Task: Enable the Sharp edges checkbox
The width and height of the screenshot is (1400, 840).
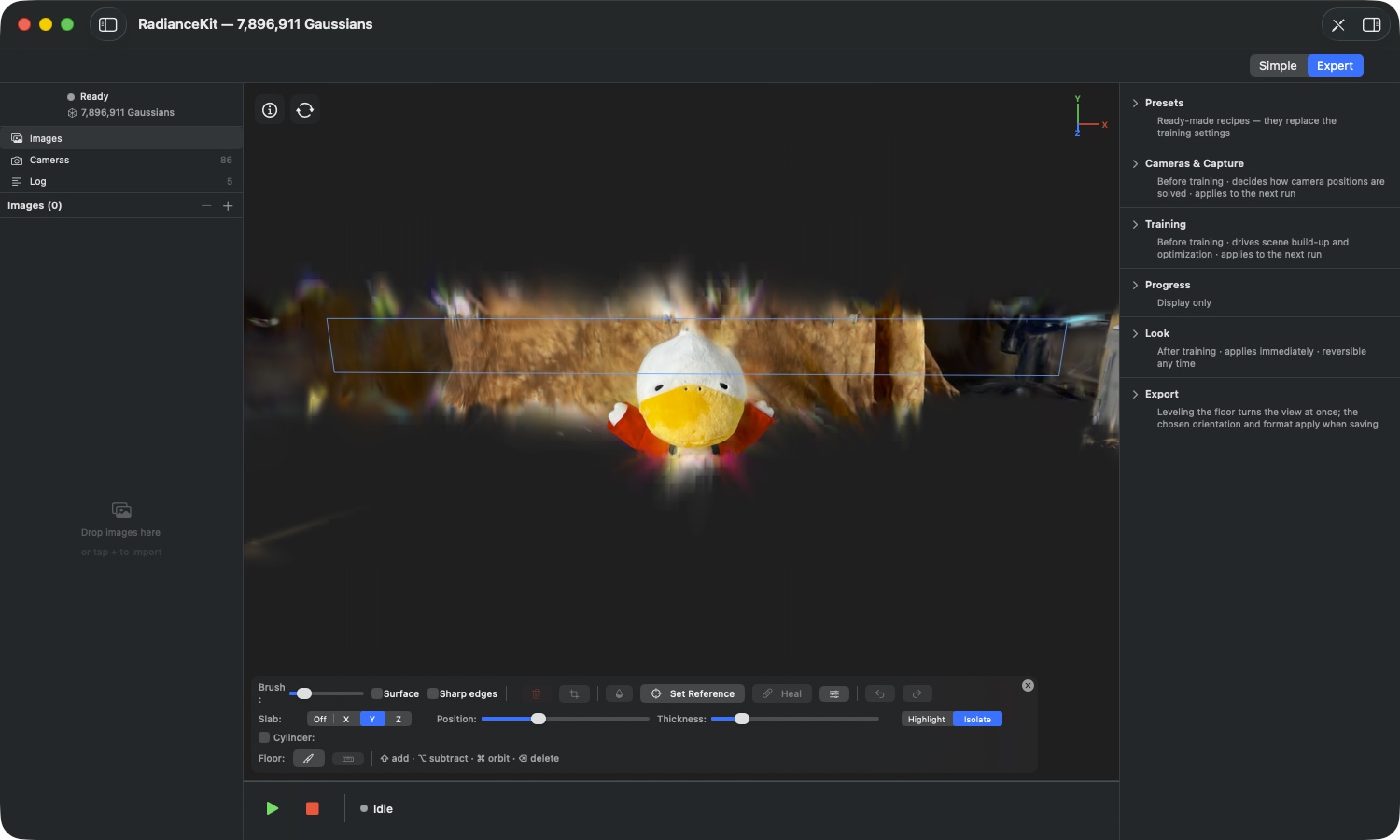Action: click(433, 693)
